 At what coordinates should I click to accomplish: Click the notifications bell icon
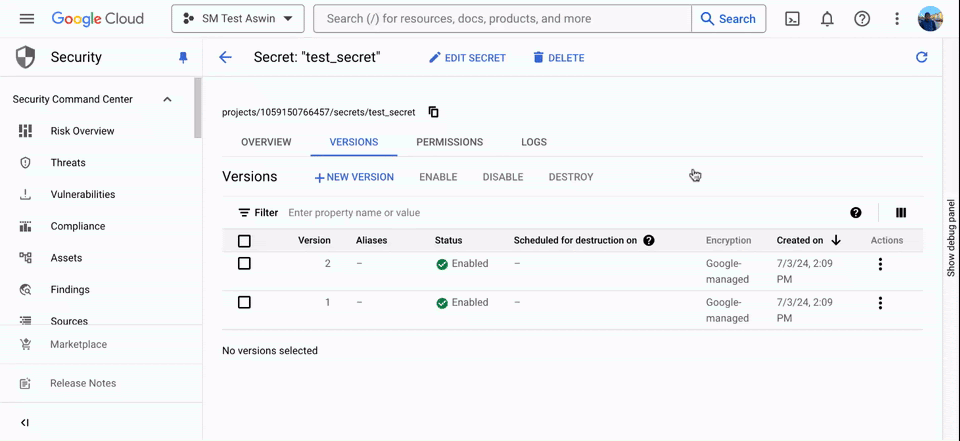coord(827,19)
